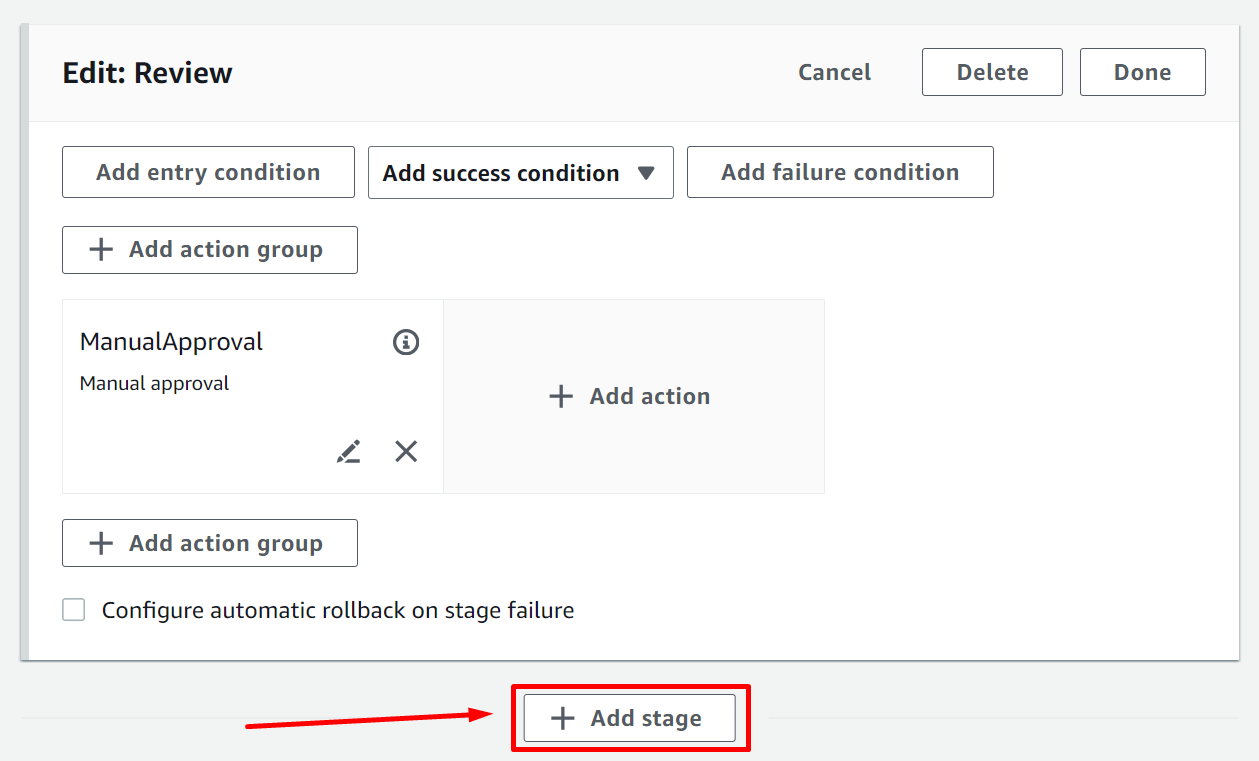Click plus icon of the upper Add action group
1259x761 pixels.
pyautogui.click(x=101, y=250)
